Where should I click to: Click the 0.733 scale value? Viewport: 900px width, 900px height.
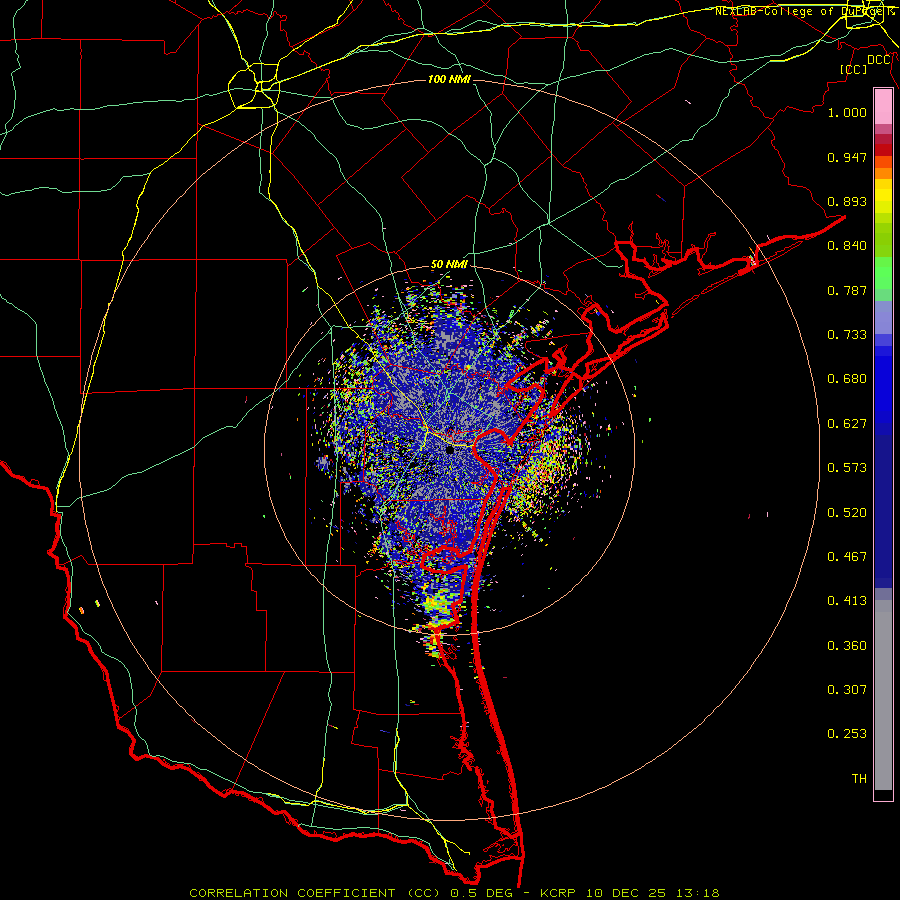(847, 335)
